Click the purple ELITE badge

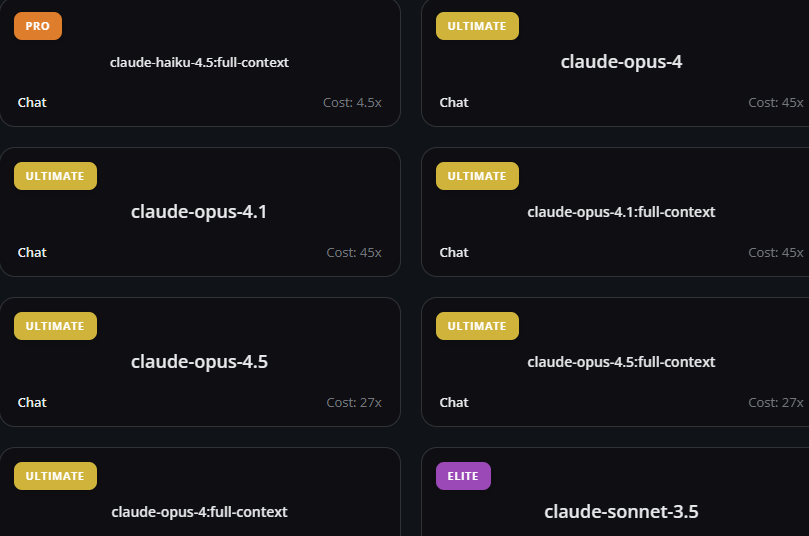[463, 476]
